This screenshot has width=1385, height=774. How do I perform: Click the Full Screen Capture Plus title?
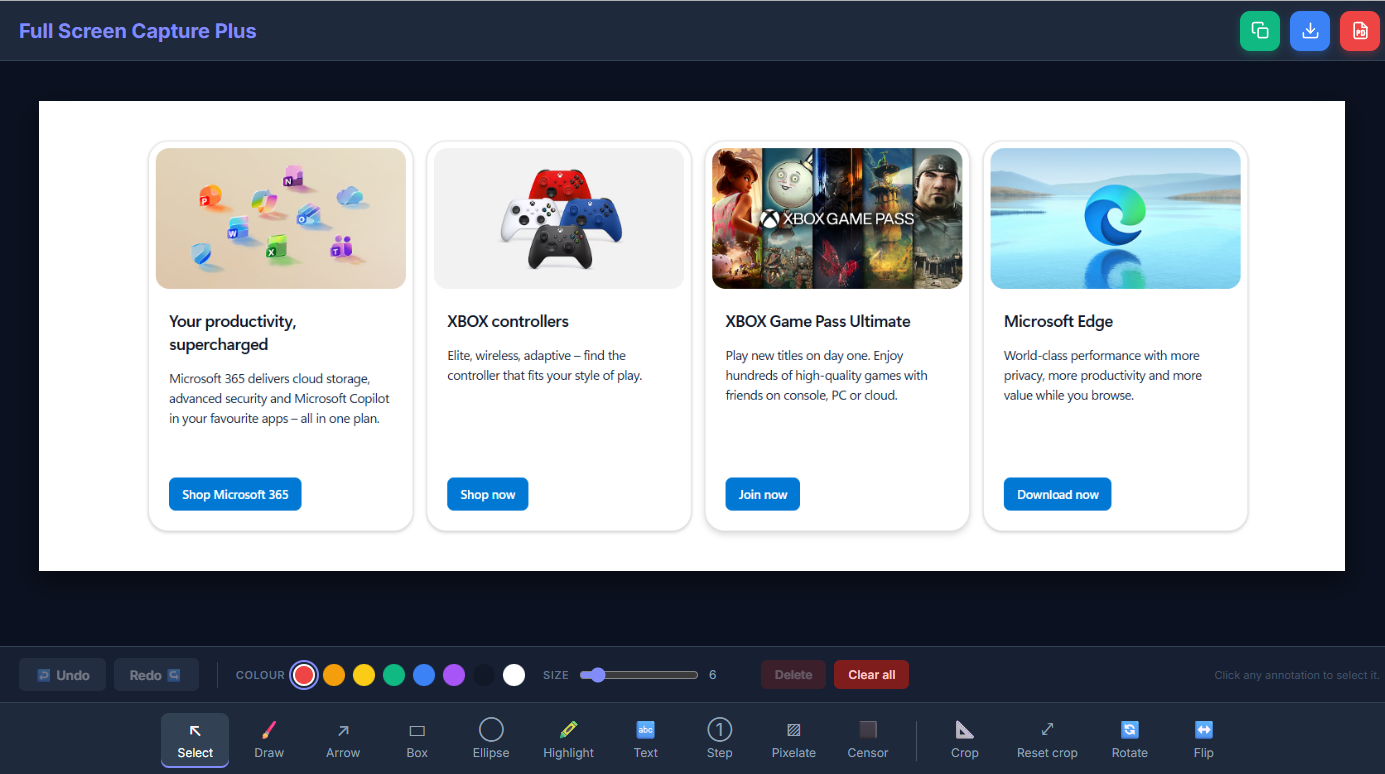point(138,31)
